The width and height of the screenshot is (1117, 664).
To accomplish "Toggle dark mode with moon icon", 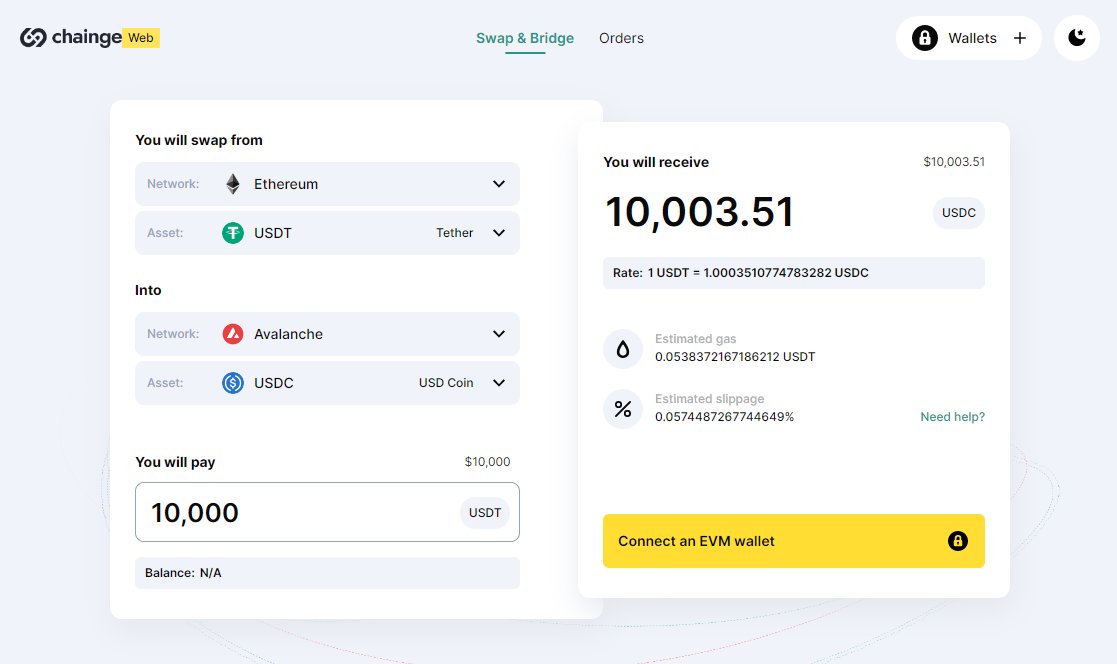I will (x=1076, y=38).
